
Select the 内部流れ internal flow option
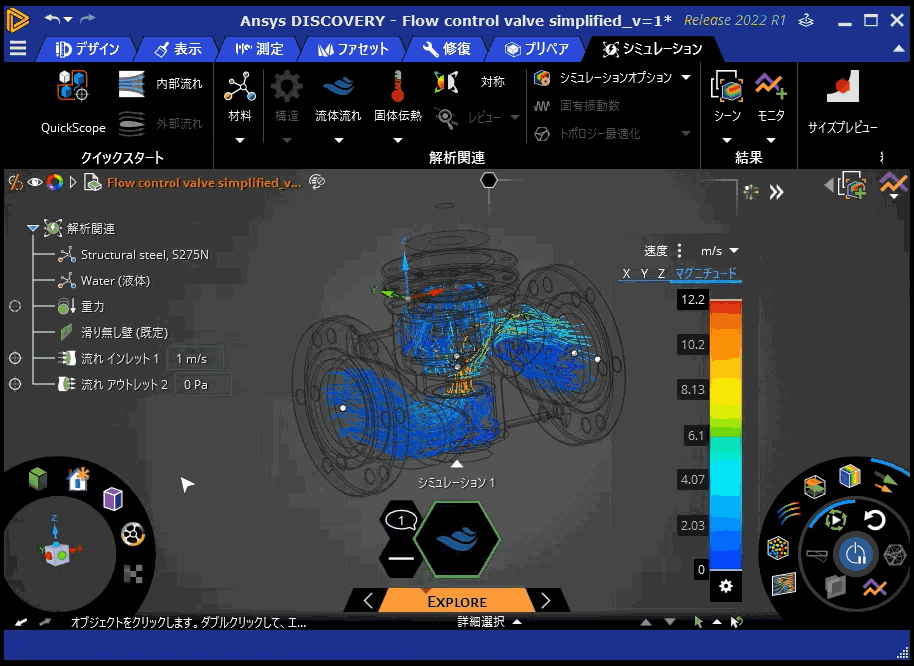[x=160, y=84]
